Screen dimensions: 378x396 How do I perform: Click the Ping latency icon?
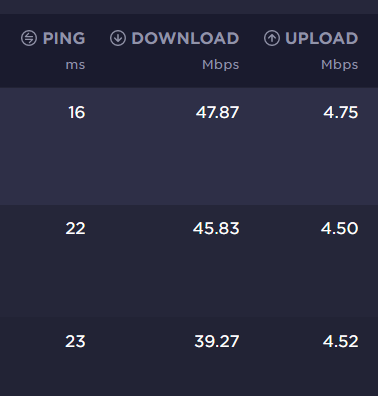click(29, 38)
